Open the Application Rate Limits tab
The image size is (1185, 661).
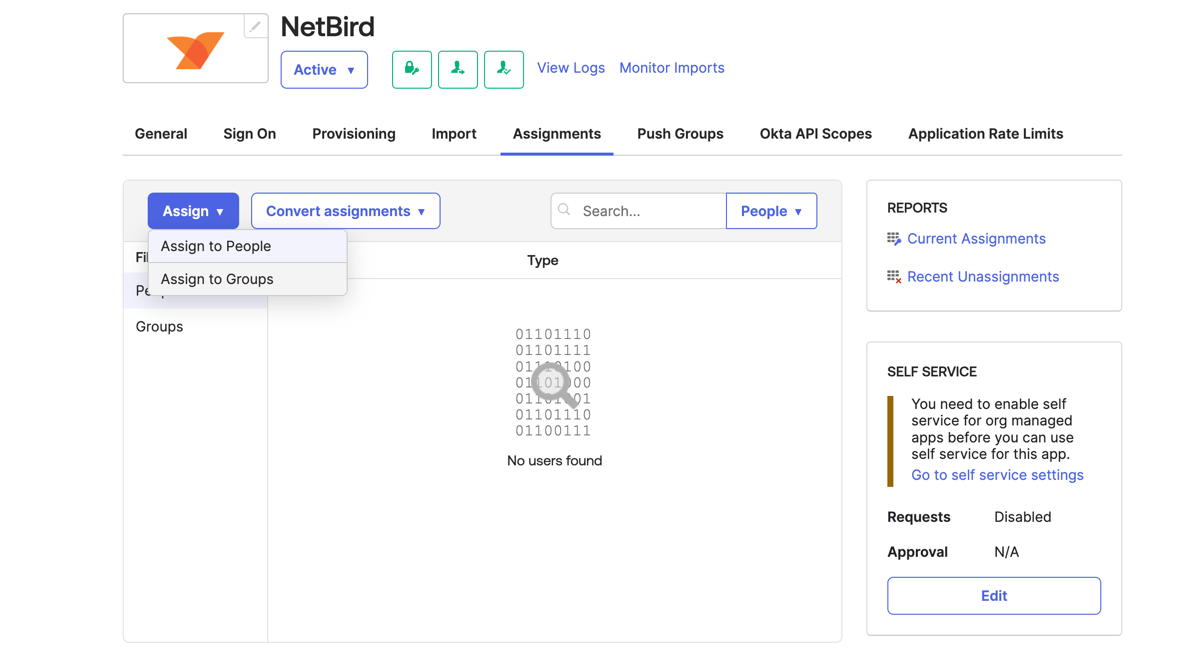click(x=985, y=134)
